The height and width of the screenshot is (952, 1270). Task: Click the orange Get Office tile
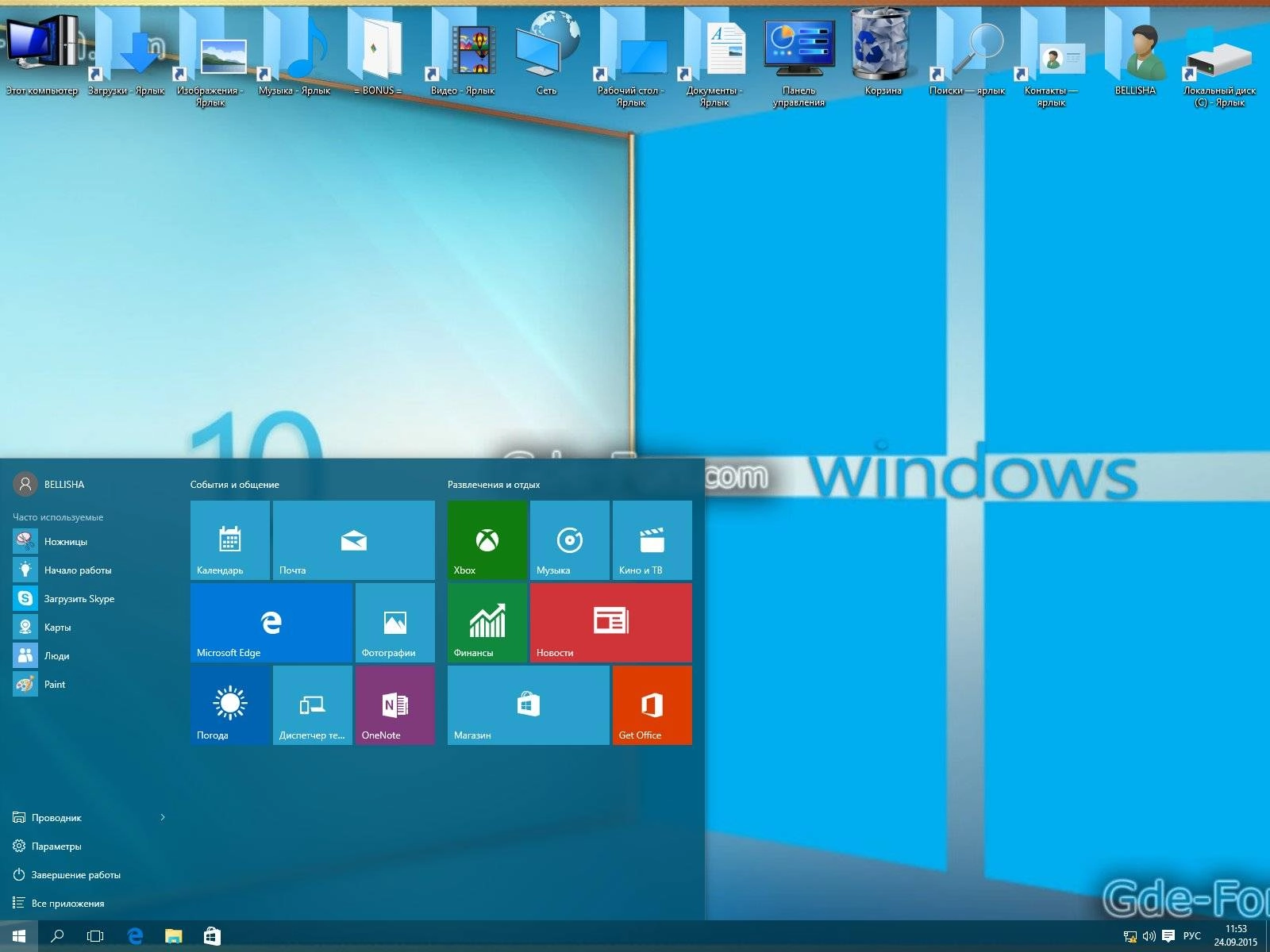coord(652,705)
